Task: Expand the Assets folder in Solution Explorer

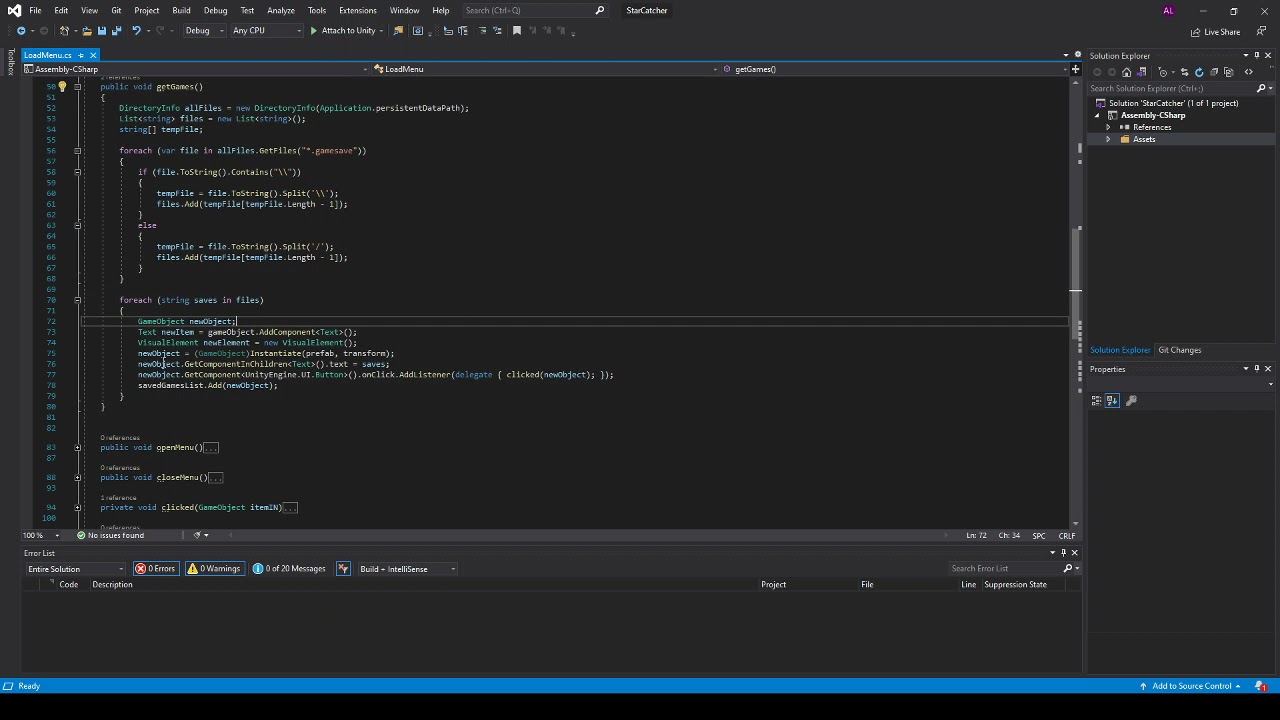Action: (x=1108, y=140)
